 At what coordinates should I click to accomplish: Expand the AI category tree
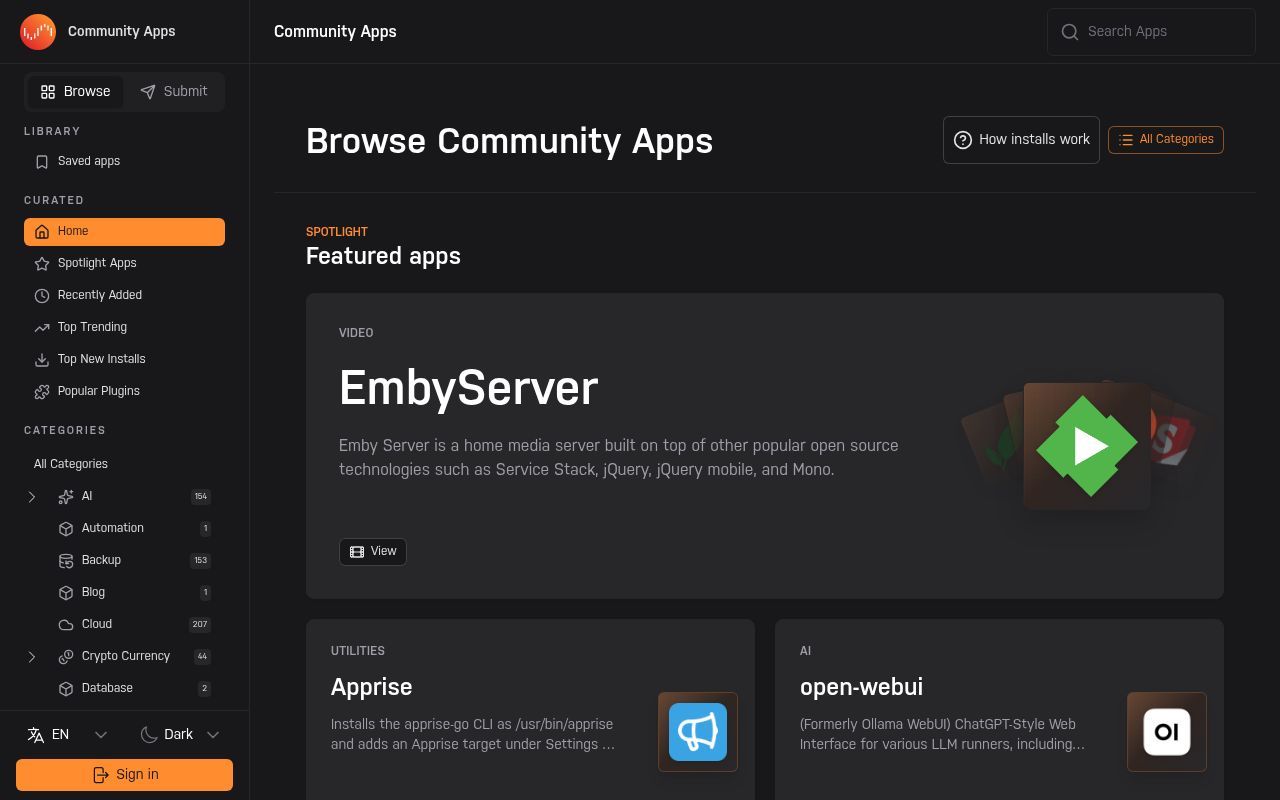pos(32,497)
